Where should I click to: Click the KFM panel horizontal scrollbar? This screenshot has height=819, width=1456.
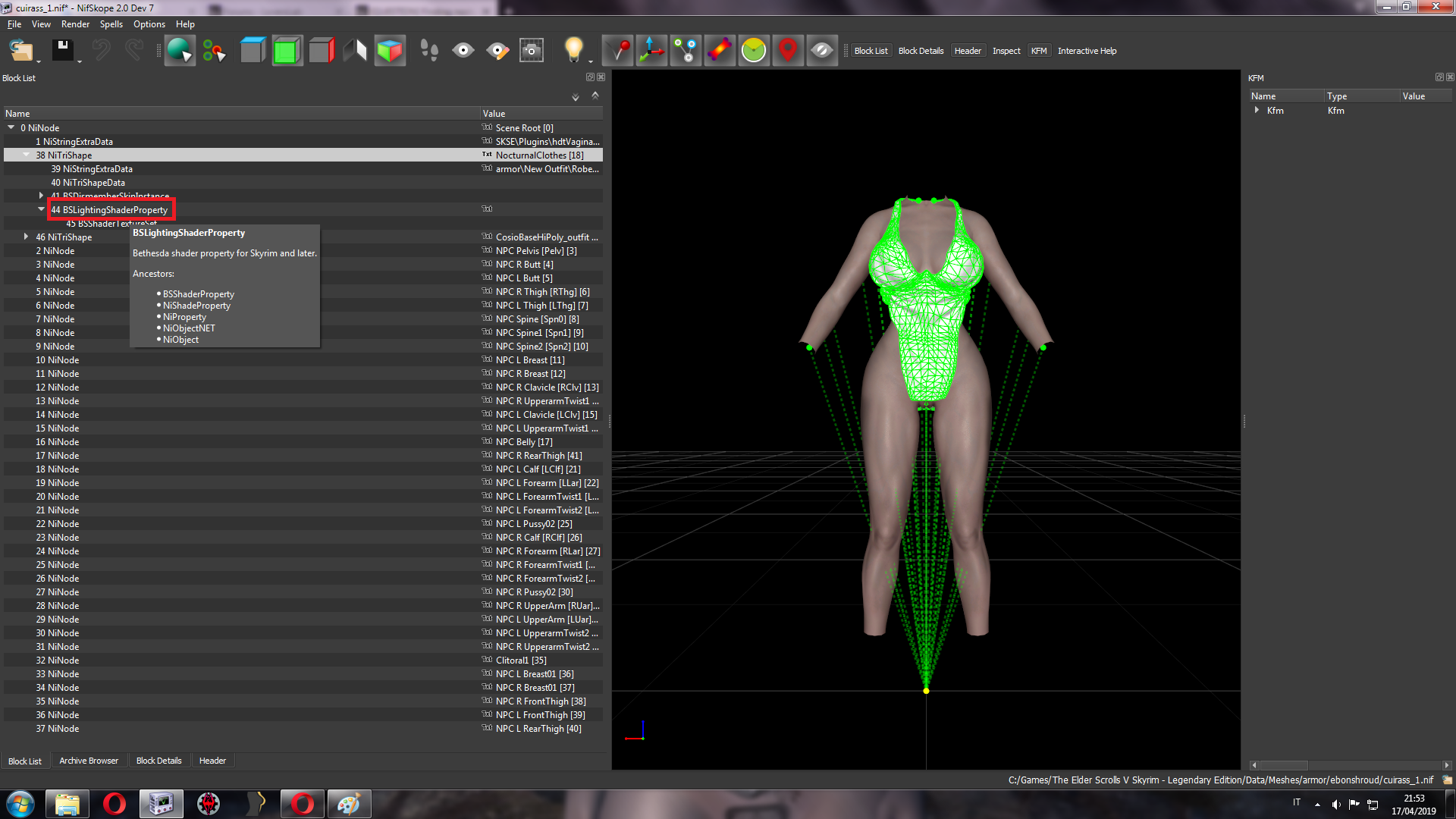1350,765
